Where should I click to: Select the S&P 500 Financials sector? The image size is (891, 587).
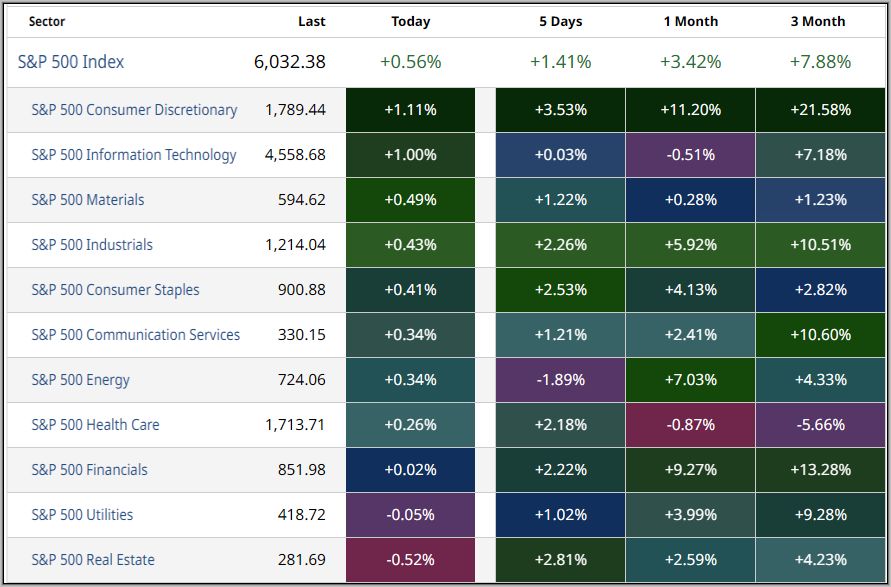click(90, 470)
